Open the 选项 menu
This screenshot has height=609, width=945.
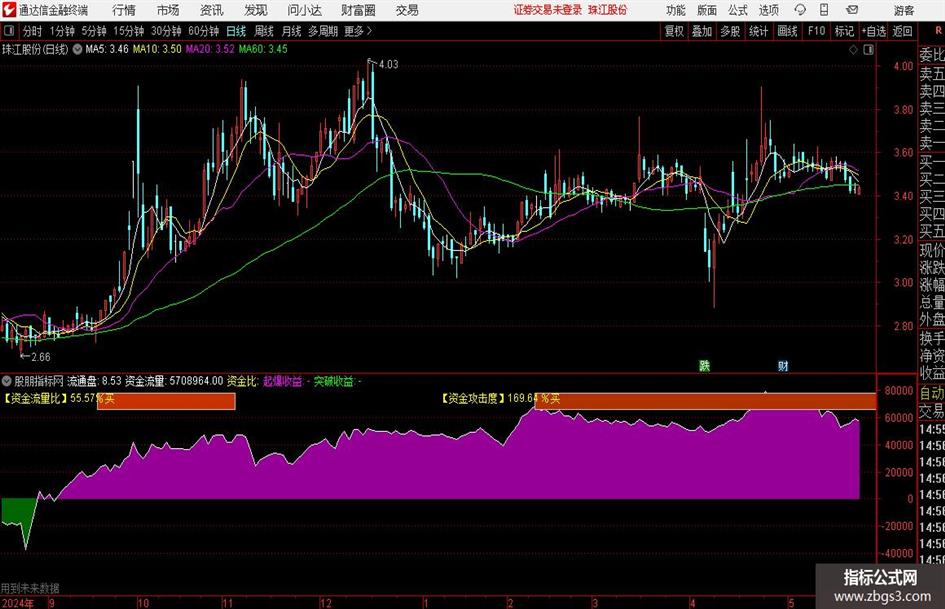768,10
